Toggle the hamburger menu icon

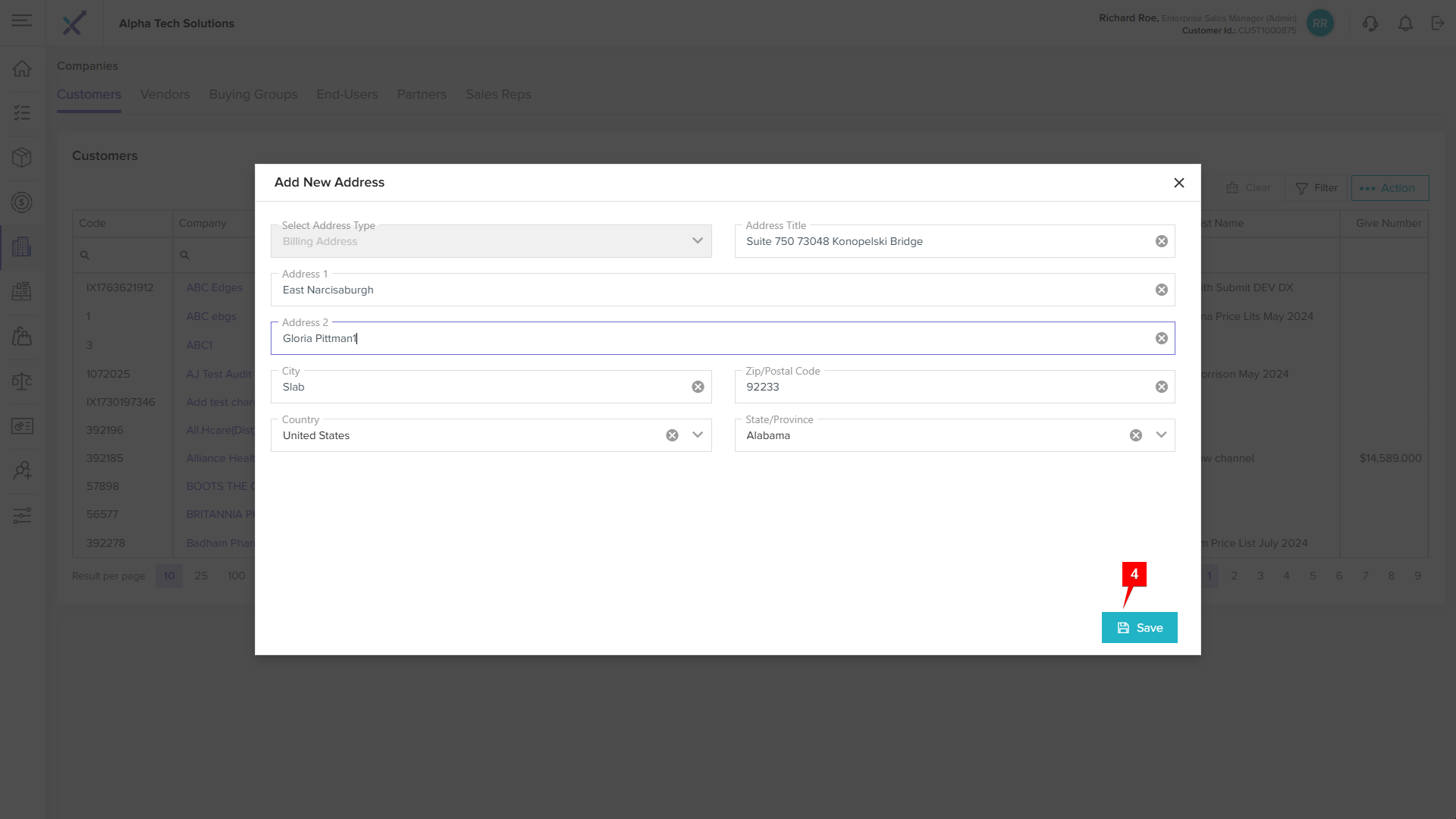click(x=22, y=21)
